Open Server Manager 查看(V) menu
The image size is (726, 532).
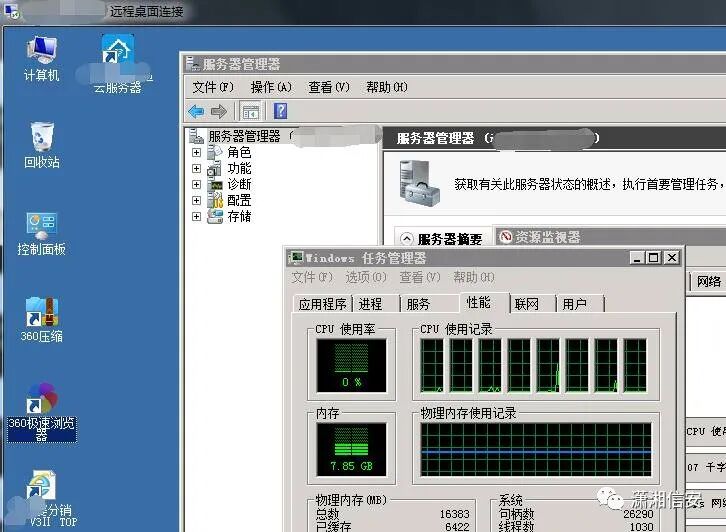(x=329, y=87)
